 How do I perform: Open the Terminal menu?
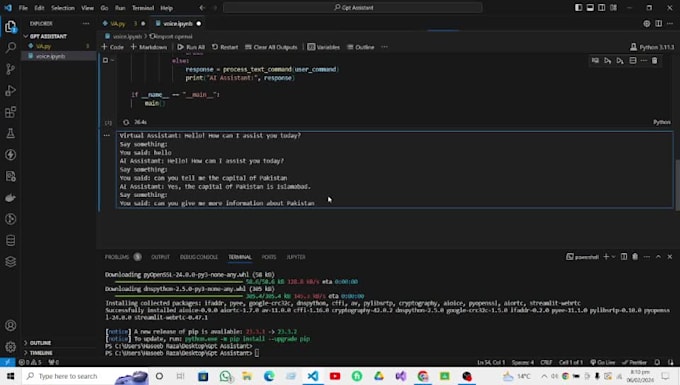pos(143,8)
